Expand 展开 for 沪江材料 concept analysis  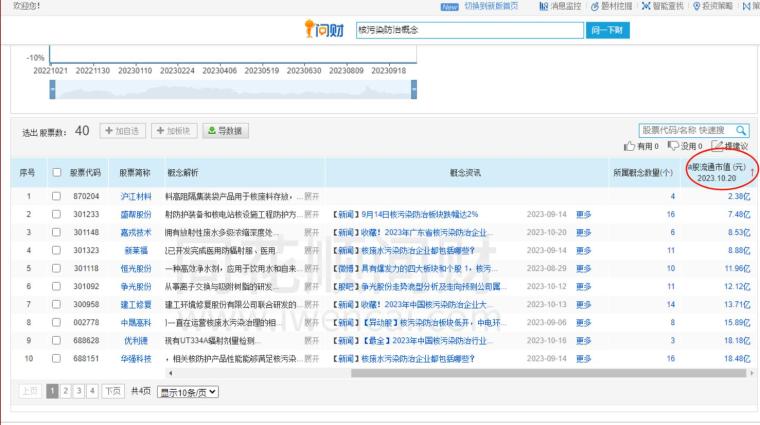[x=312, y=196]
